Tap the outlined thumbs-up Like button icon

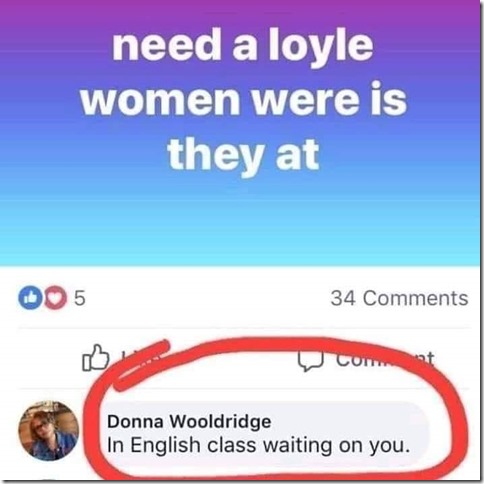click(96, 358)
